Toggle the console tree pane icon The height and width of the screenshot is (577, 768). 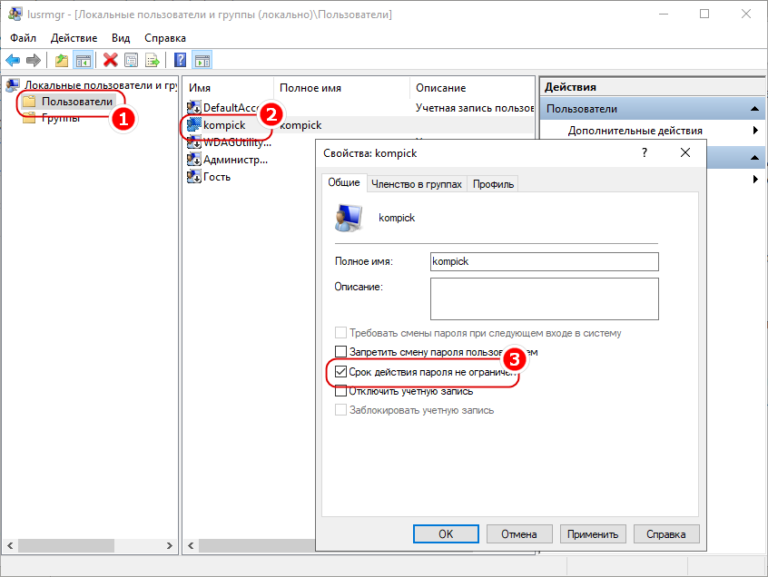[84, 60]
